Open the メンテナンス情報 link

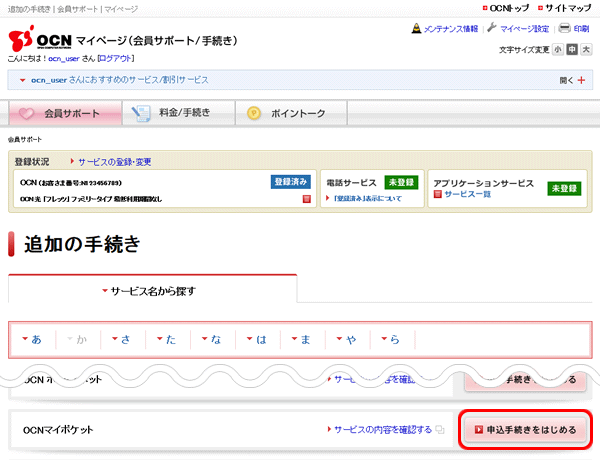pyautogui.click(x=451, y=29)
